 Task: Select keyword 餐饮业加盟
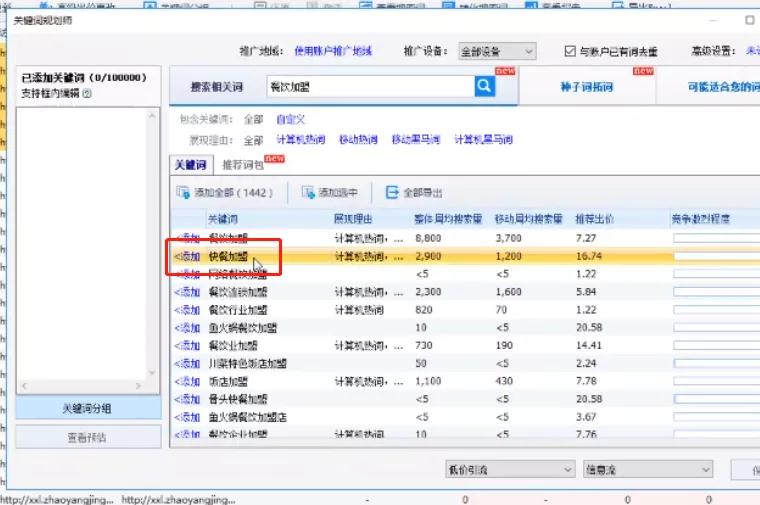233,346
